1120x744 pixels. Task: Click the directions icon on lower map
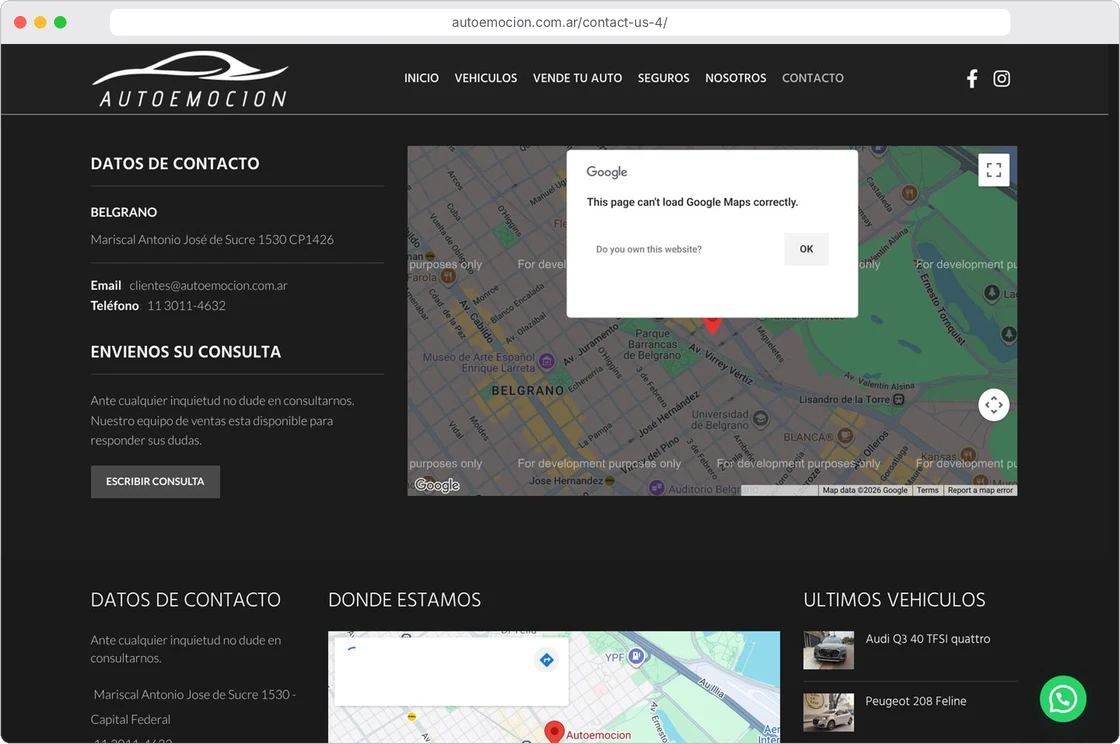click(546, 660)
